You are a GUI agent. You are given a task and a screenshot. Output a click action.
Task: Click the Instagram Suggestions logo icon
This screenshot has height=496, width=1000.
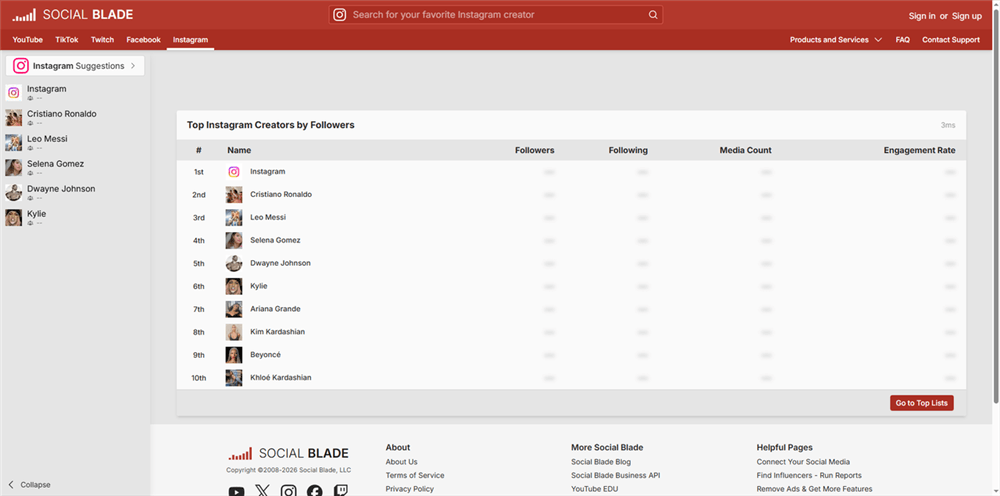click(21, 66)
